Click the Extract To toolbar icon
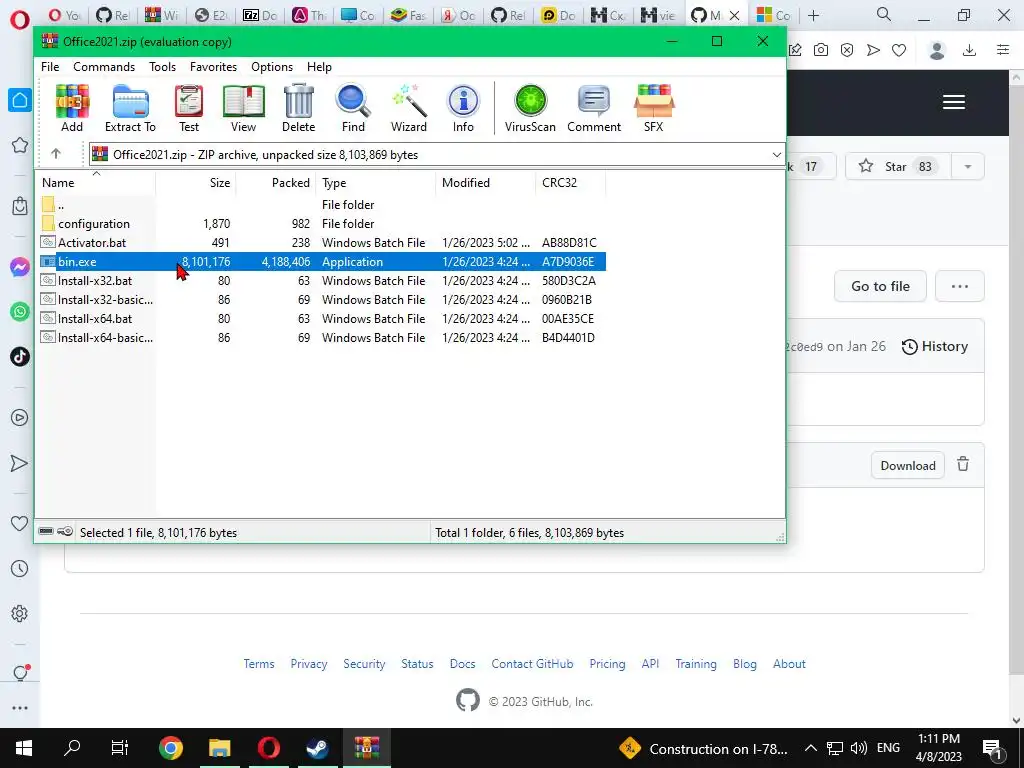1024x768 pixels. click(131, 108)
